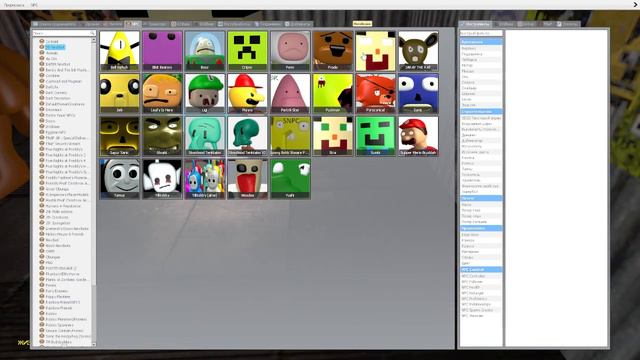Spawn the brown Freddy bear NPC
Screen dimensions: 640x360
pos(333,51)
